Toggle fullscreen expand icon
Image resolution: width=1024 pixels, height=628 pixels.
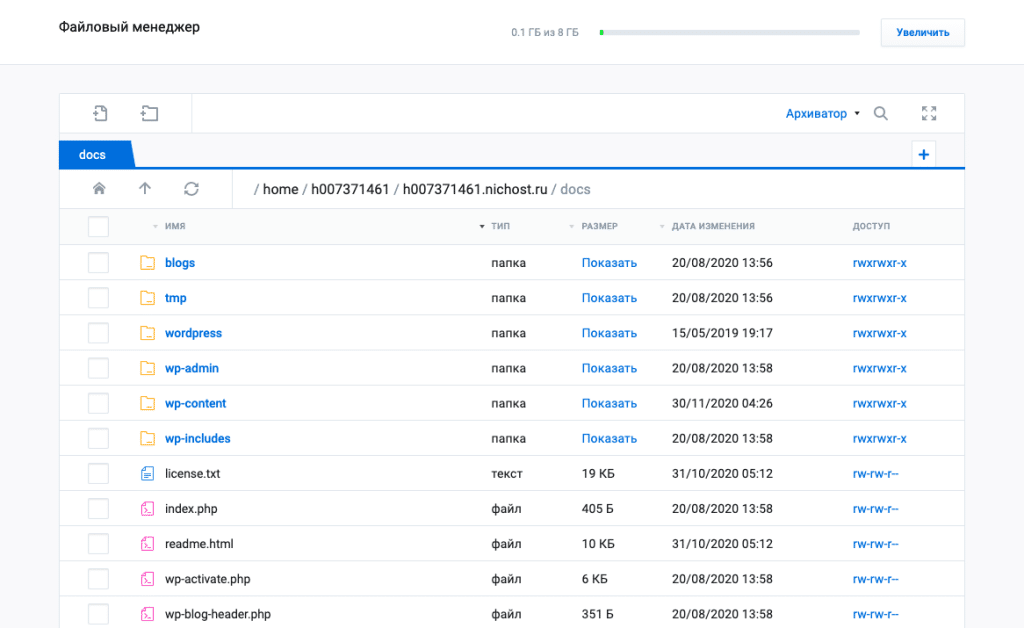[x=929, y=114]
